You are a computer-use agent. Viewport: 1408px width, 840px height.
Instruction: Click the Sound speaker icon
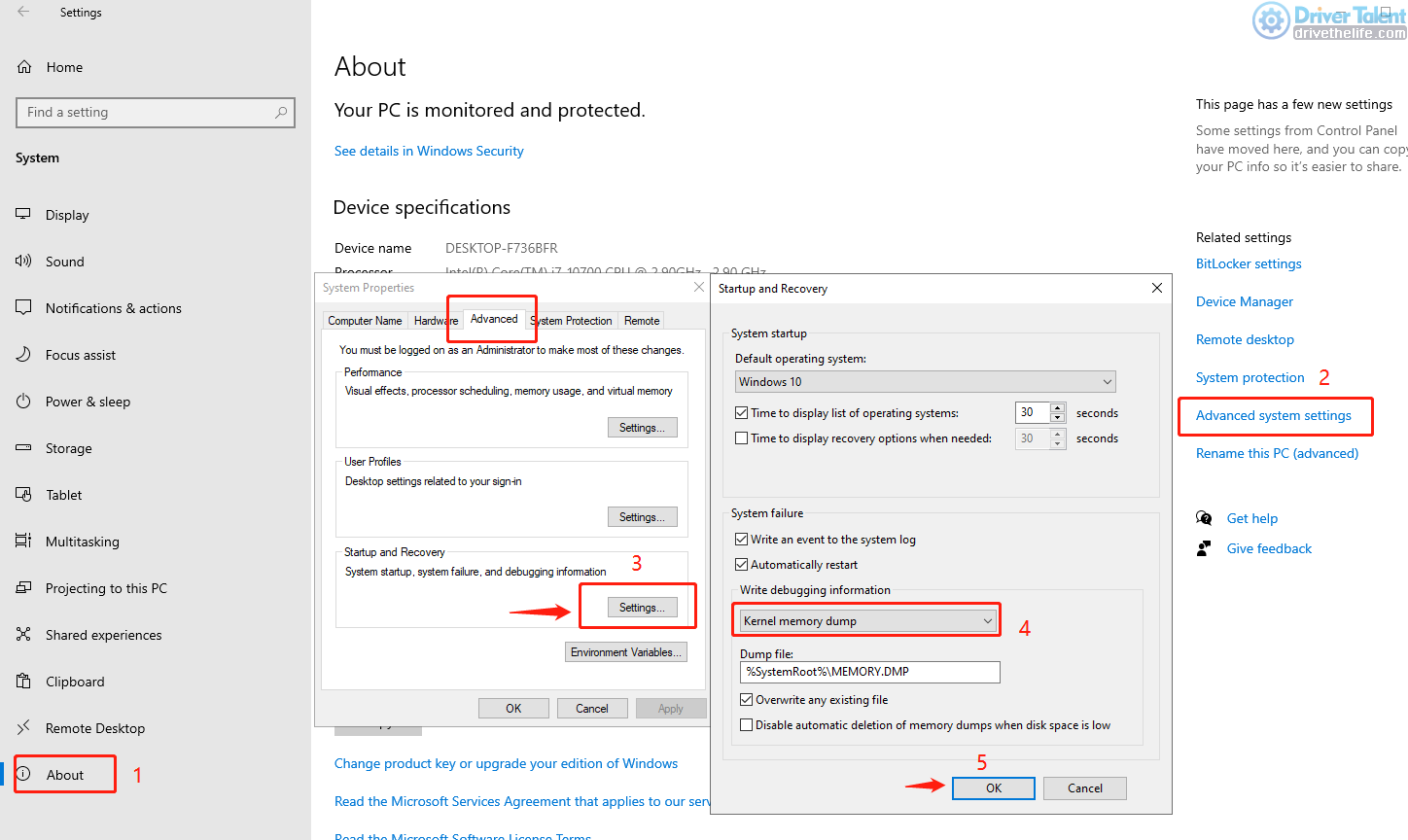coord(23,261)
